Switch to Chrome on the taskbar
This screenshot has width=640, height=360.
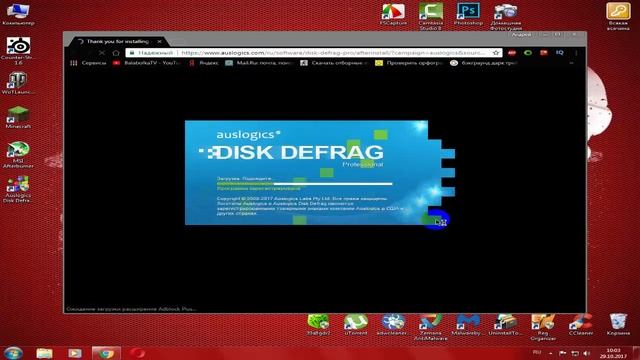(106, 353)
